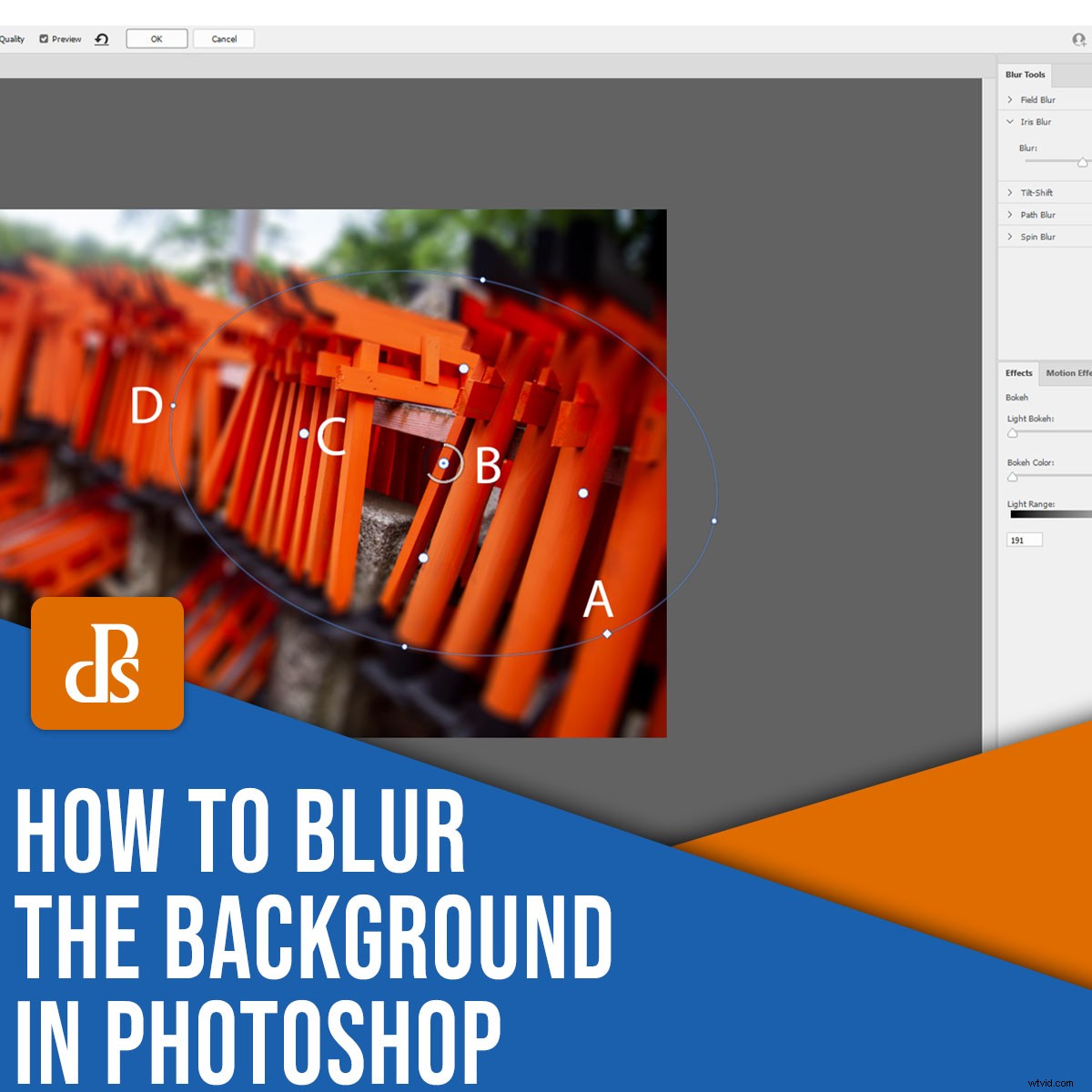The width and height of the screenshot is (1092, 1092).
Task: Disable the Preview checkbox
Action: click(x=43, y=38)
